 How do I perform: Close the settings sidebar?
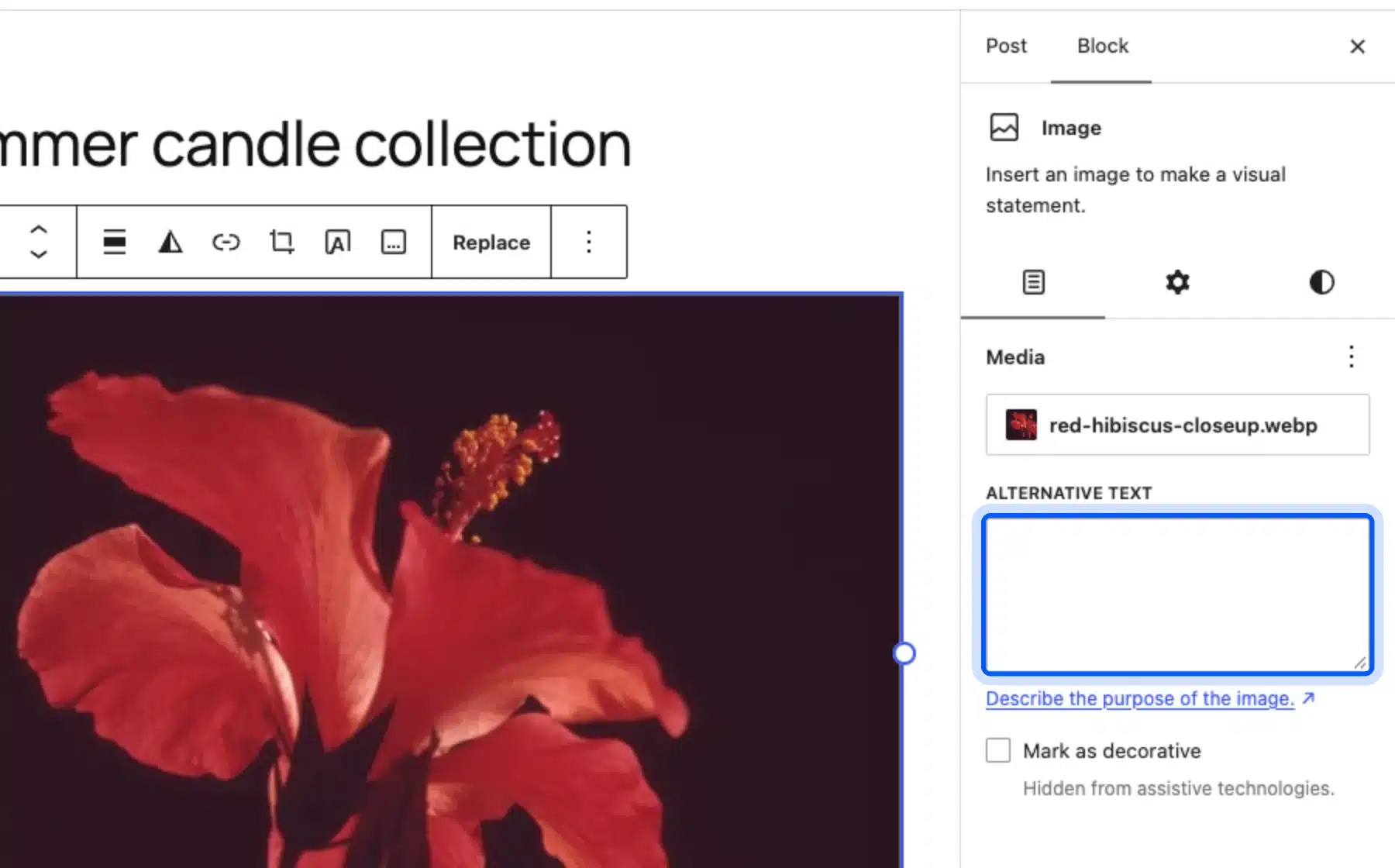click(x=1357, y=46)
